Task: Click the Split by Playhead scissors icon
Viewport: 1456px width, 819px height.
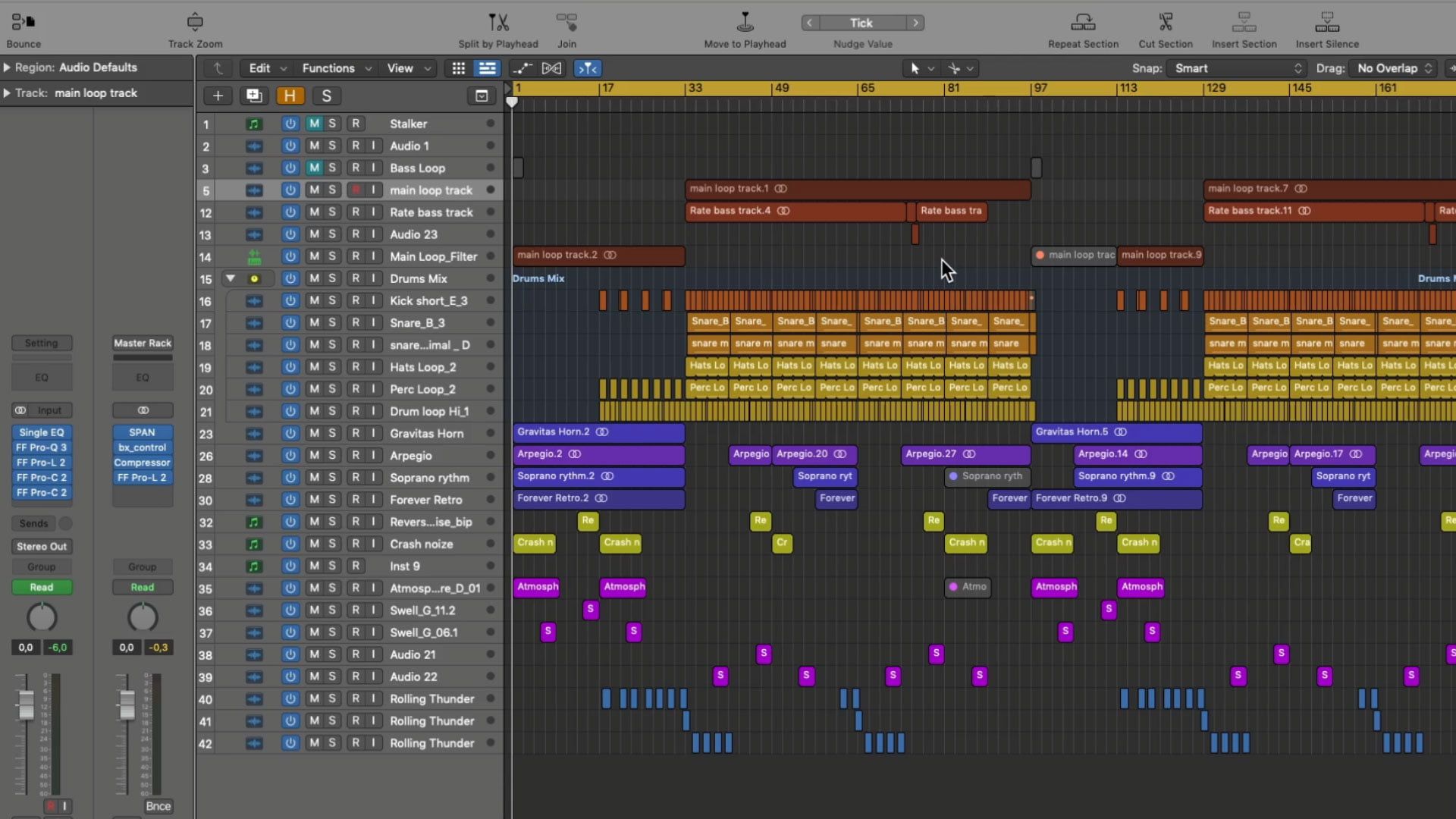Action: (498, 22)
